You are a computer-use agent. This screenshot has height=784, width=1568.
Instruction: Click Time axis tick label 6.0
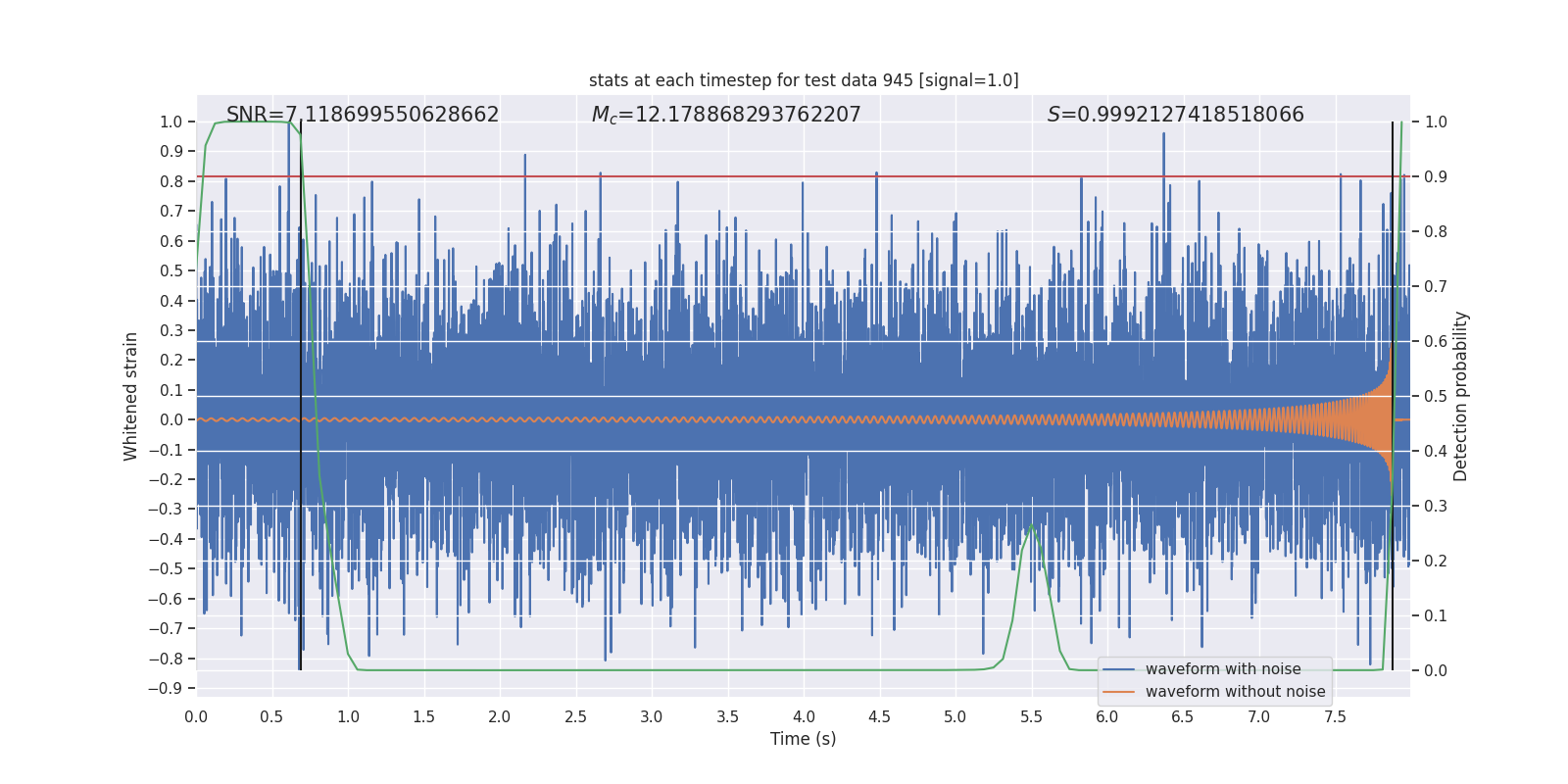tap(1107, 716)
